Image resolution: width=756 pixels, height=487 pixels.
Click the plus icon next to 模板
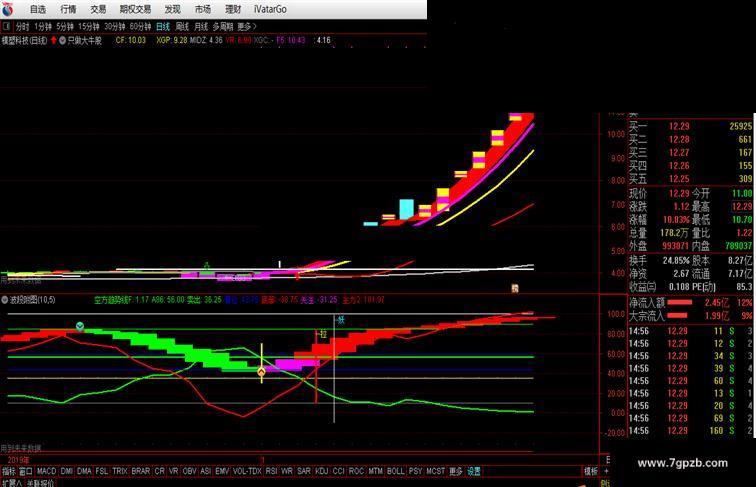pyautogui.click(x=606, y=471)
